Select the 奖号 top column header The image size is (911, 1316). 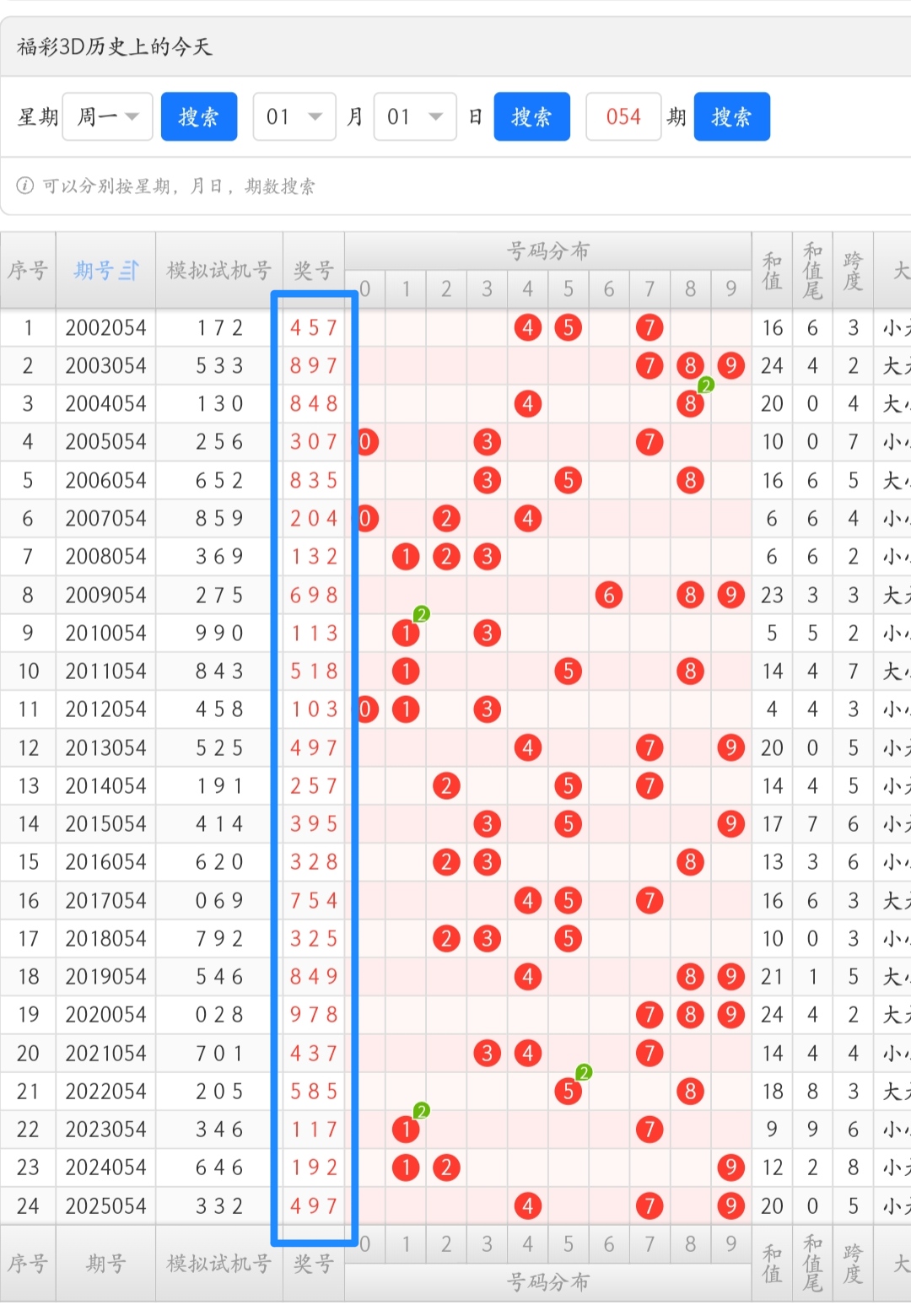pos(314,271)
